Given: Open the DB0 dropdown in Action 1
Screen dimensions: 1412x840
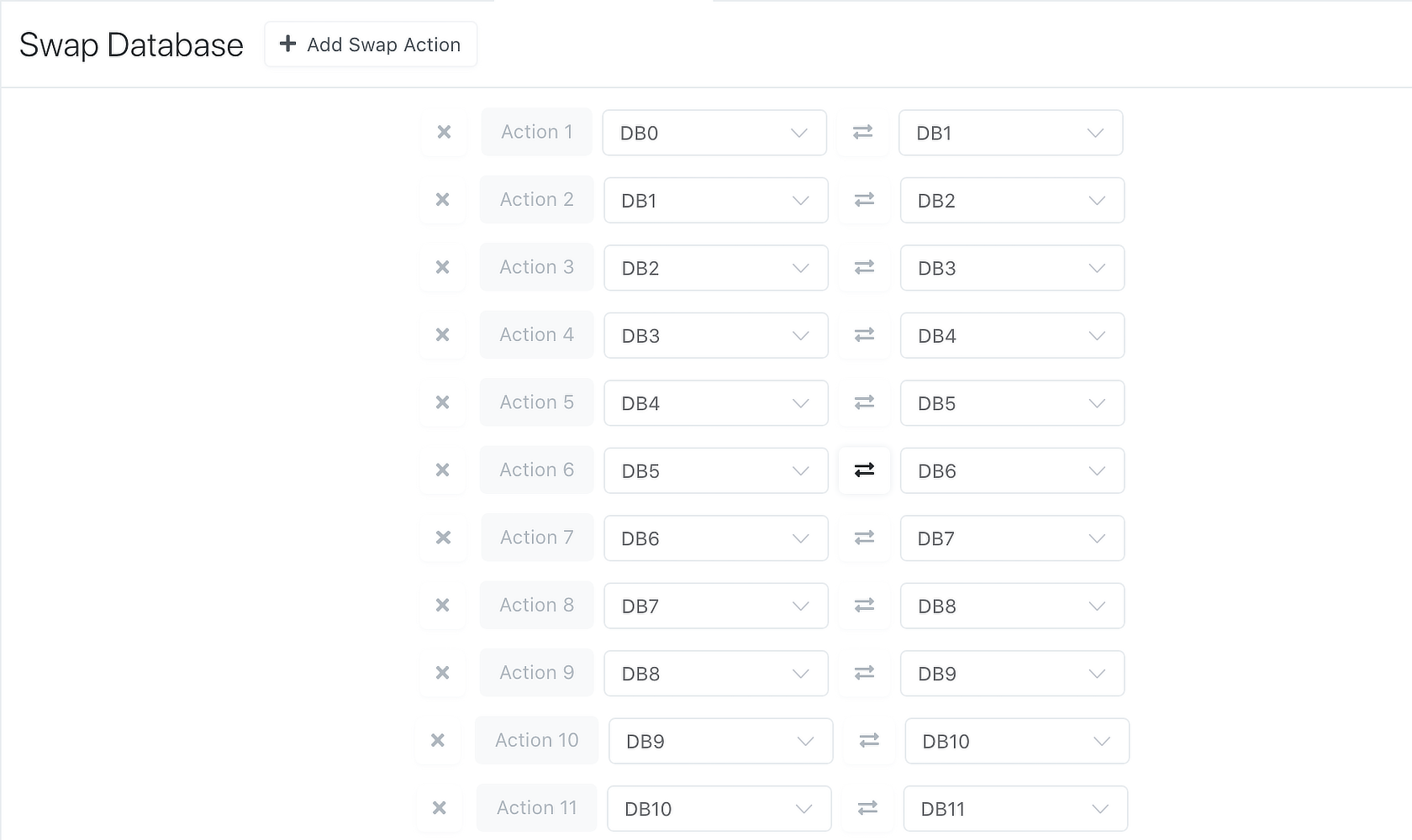Looking at the screenshot, I should (714, 133).
